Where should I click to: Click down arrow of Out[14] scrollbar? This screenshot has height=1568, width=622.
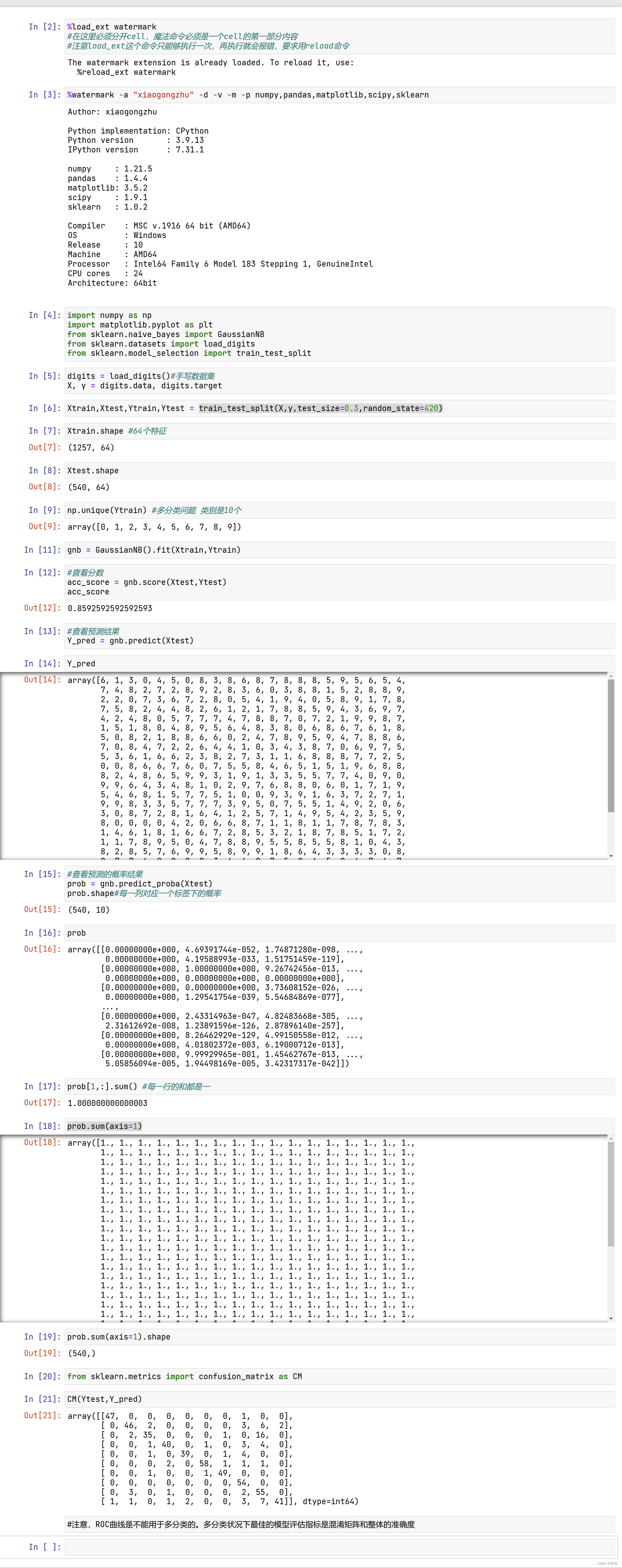click(x=611, y=856)
